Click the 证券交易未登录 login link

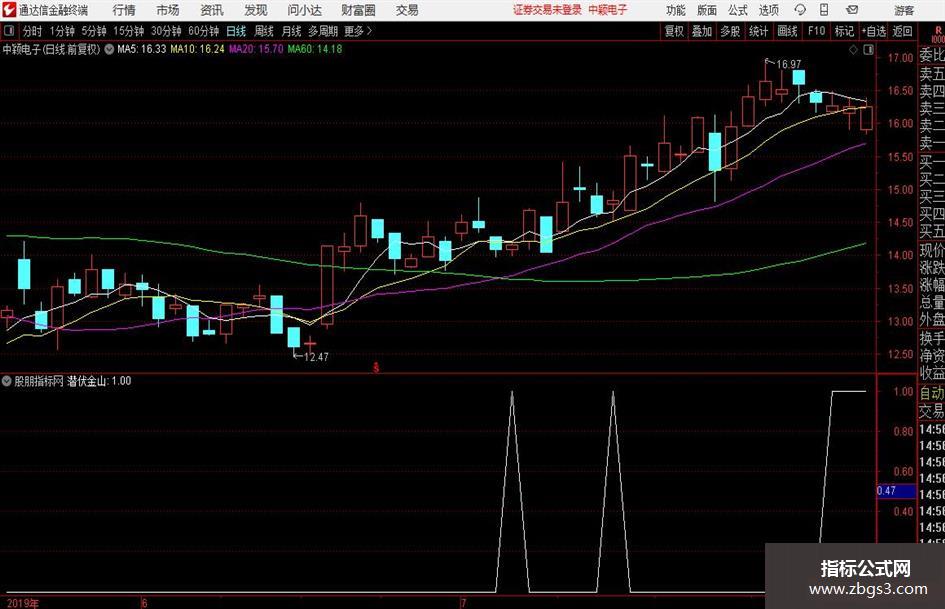point(547,10)
